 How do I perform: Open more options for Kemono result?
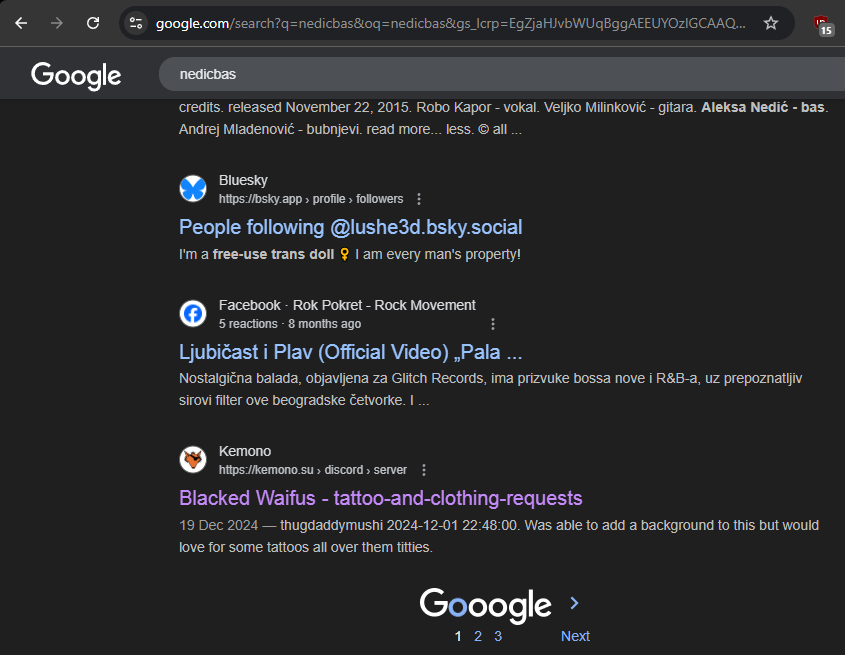[x=424, y=470]
